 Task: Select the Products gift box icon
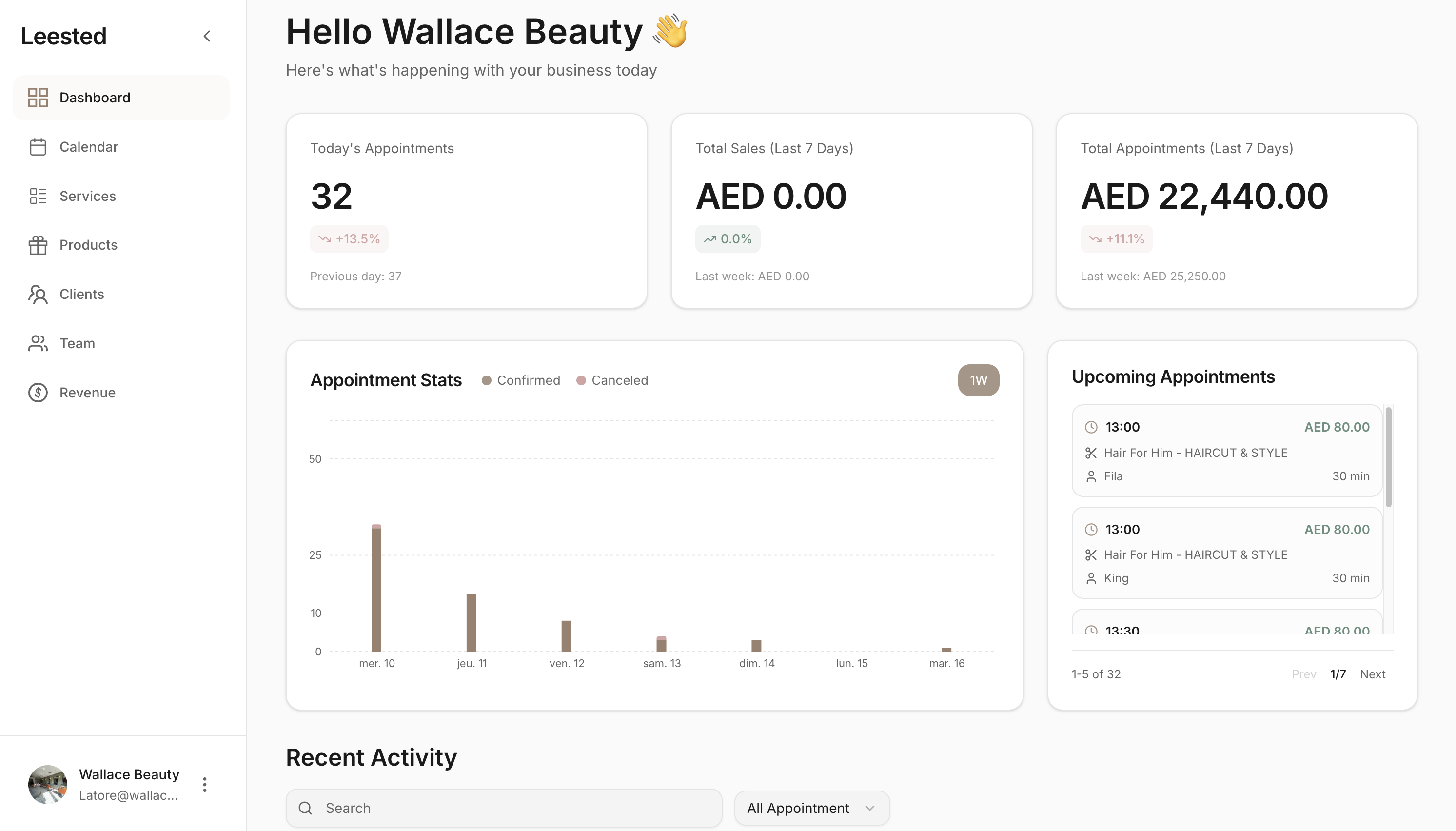38,245
